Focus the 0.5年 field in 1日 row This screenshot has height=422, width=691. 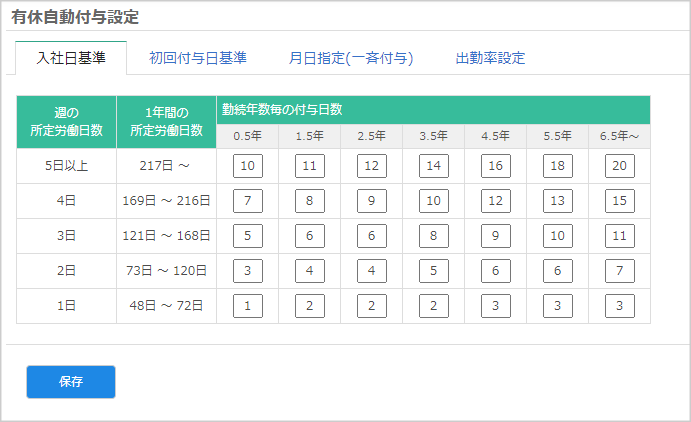tap(248, 306)
